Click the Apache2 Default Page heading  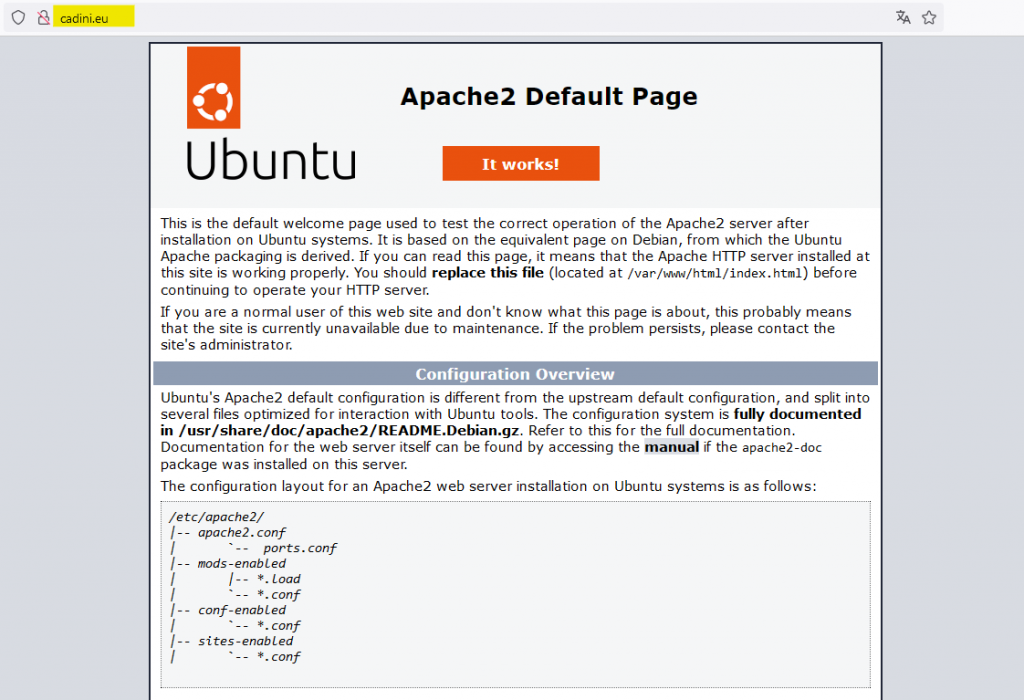point(548,97)
